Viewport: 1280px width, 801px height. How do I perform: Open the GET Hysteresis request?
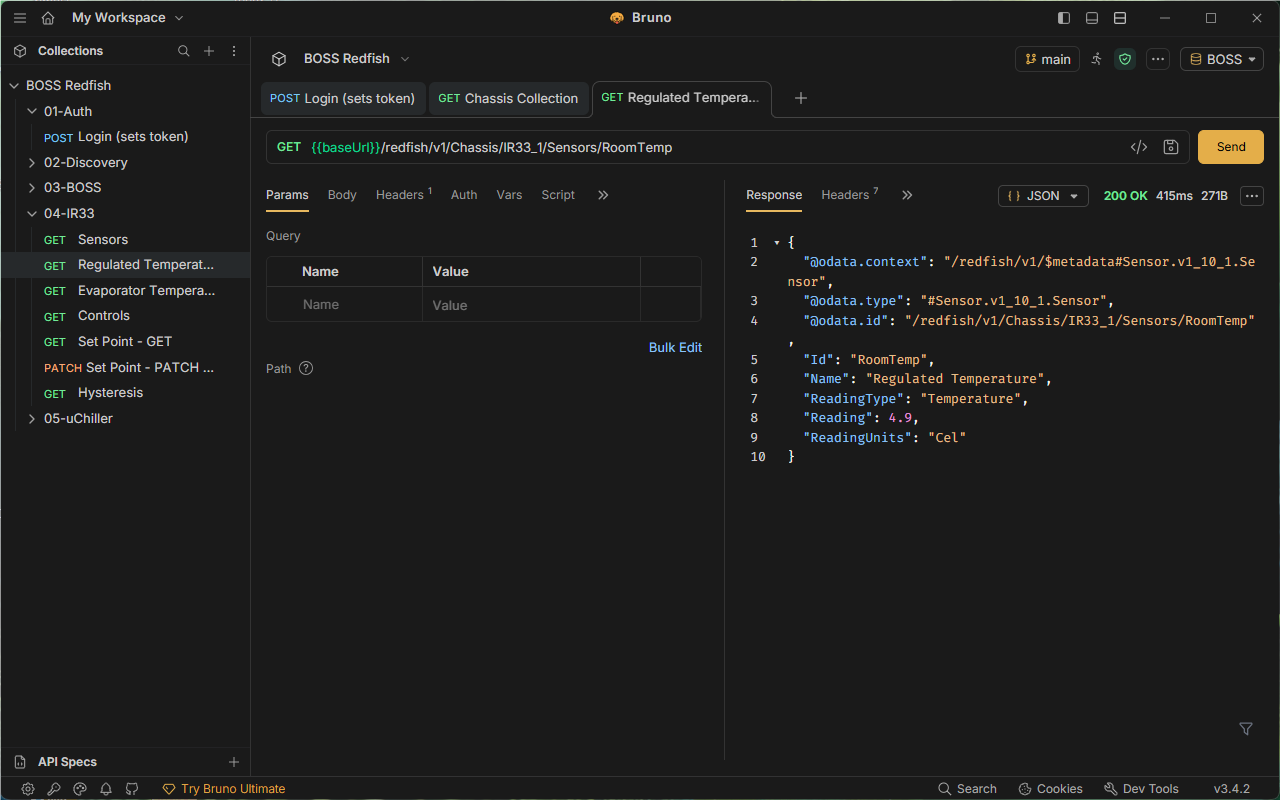[125, 393]
